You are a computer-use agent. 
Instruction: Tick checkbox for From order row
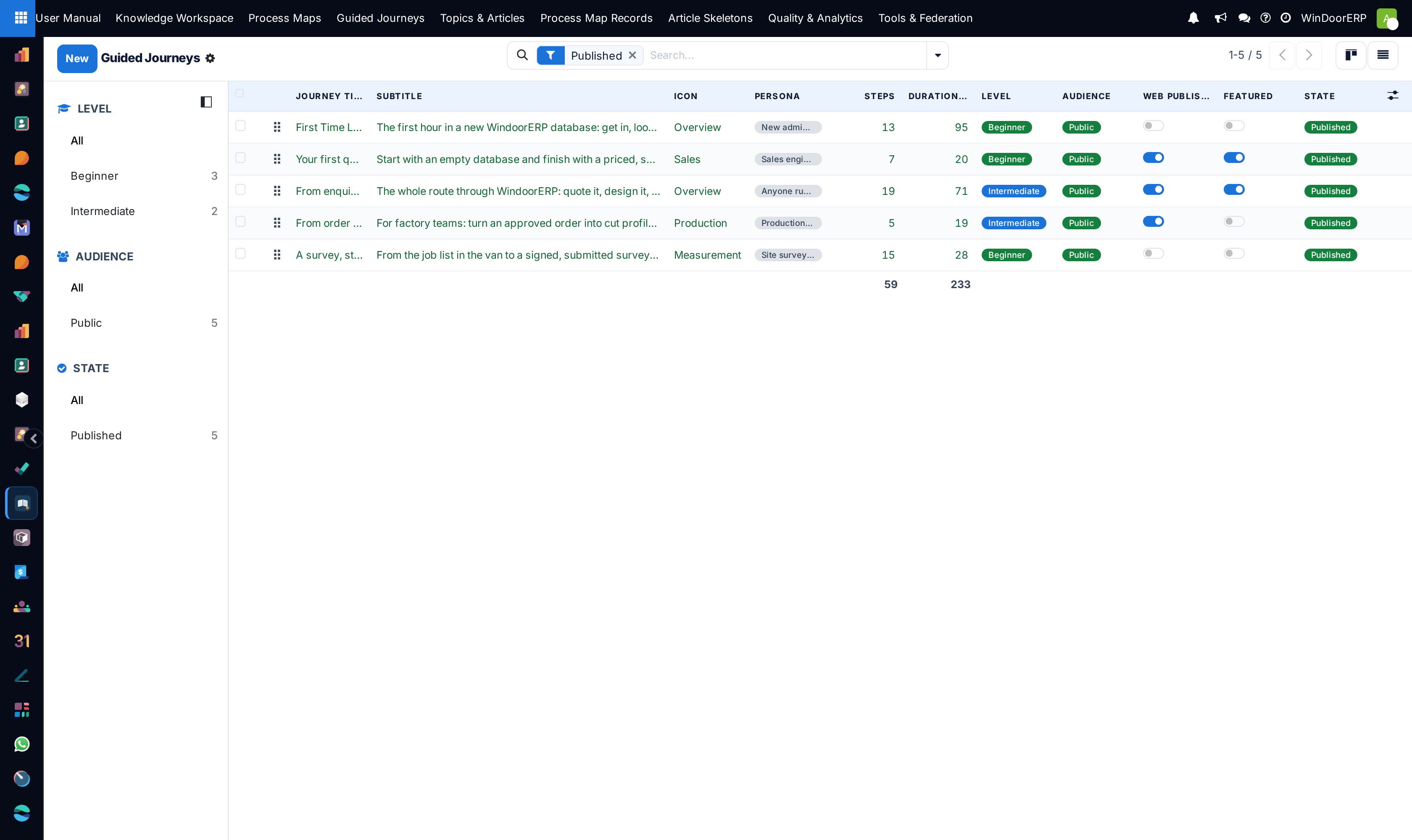pos(240,221)
